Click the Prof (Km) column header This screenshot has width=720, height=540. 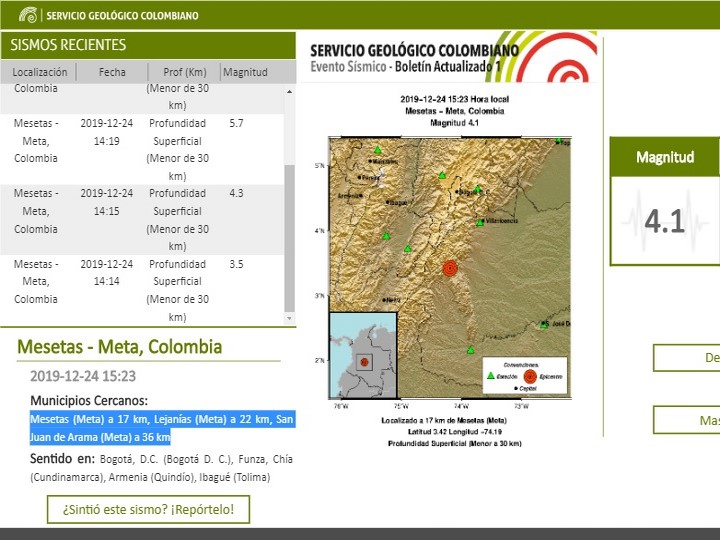pos(185,72)
